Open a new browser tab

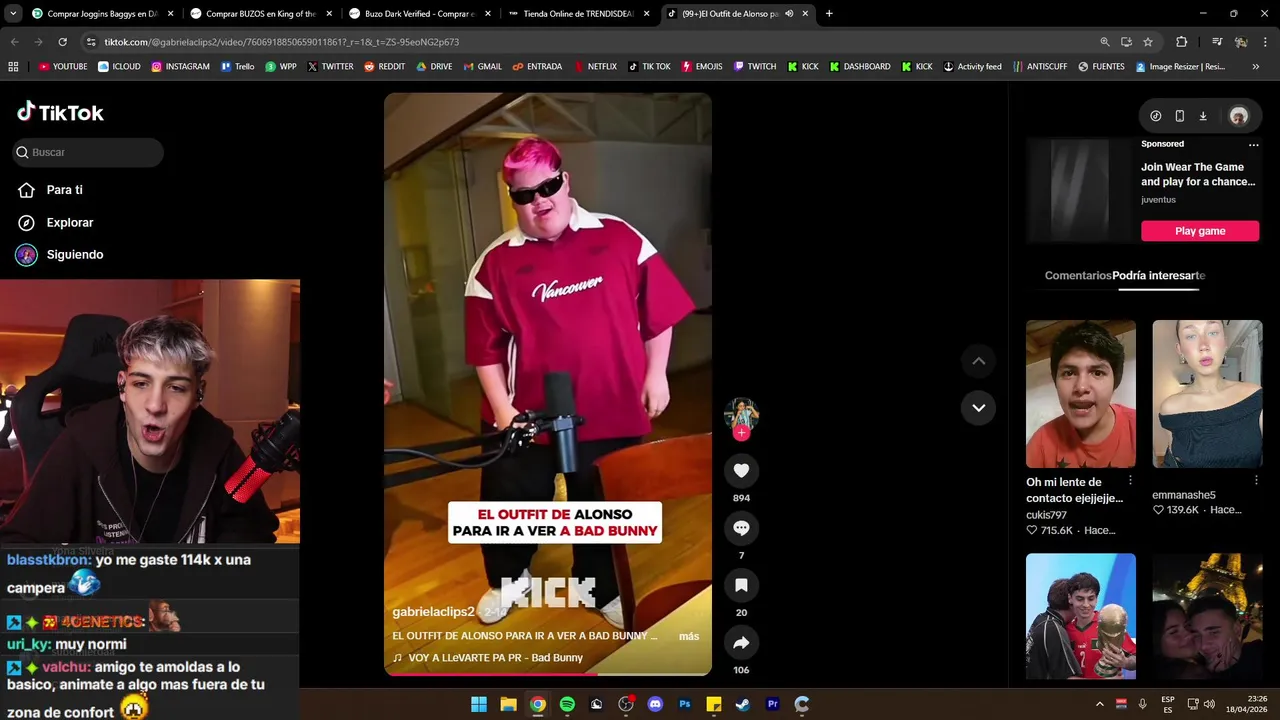[x=829, y=14]
